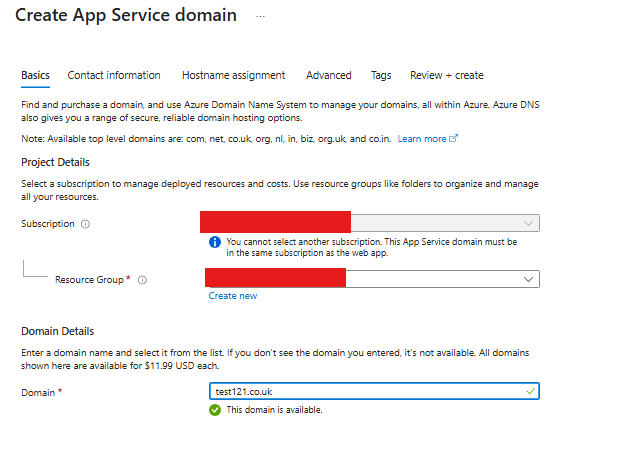Click the Create new resource group link

tap(233, 296)
